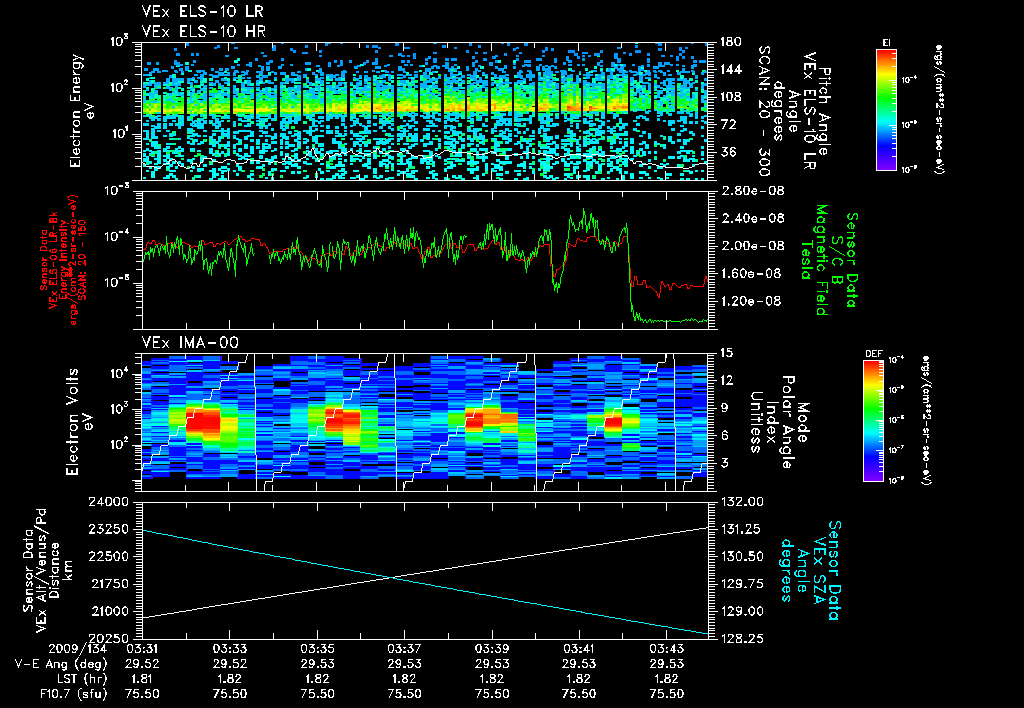Click the 20250 altitude axis tick
1024x708 pixels.
tap(108, 639)
